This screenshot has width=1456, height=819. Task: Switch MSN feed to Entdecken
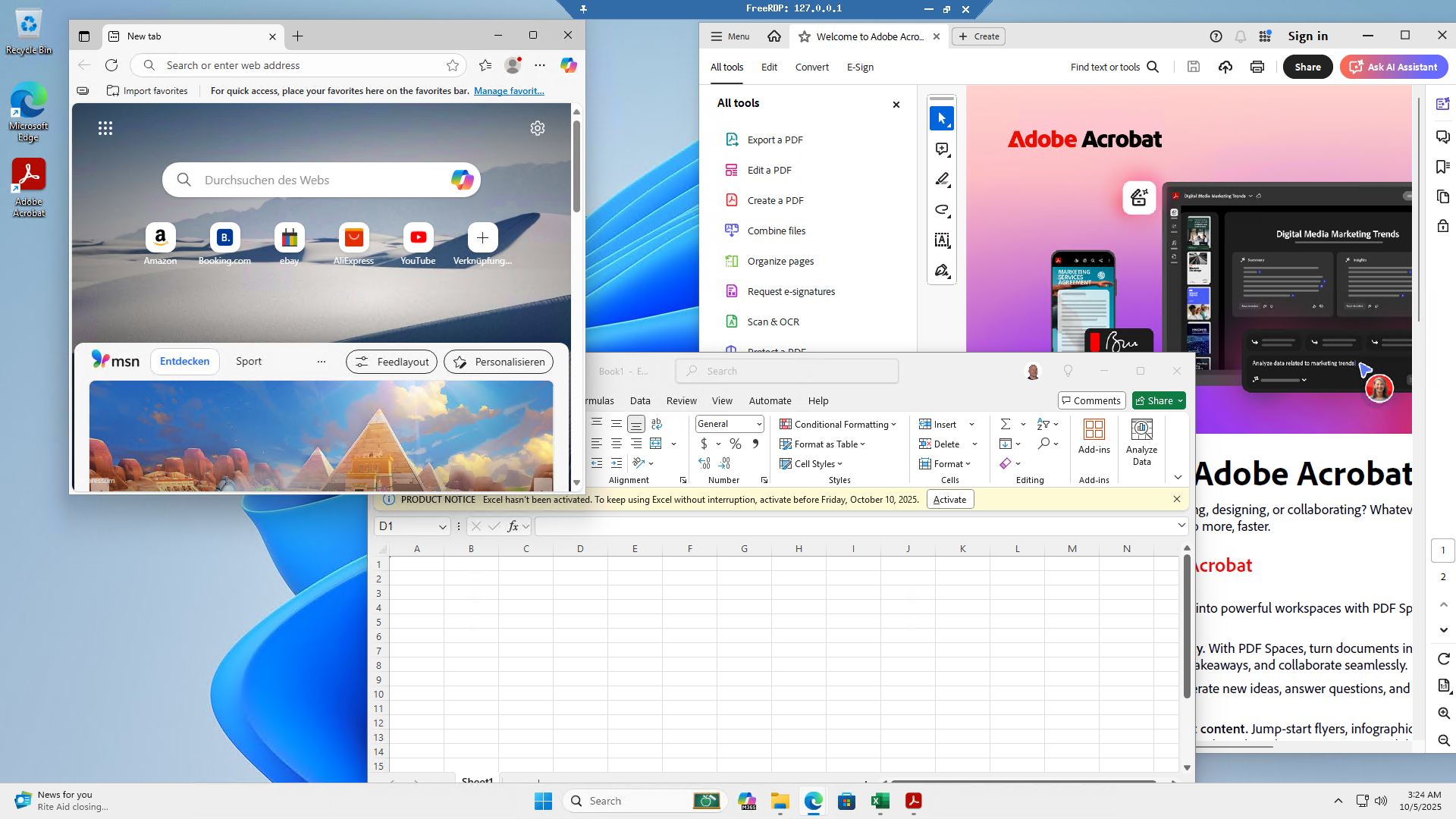[184, 362]
